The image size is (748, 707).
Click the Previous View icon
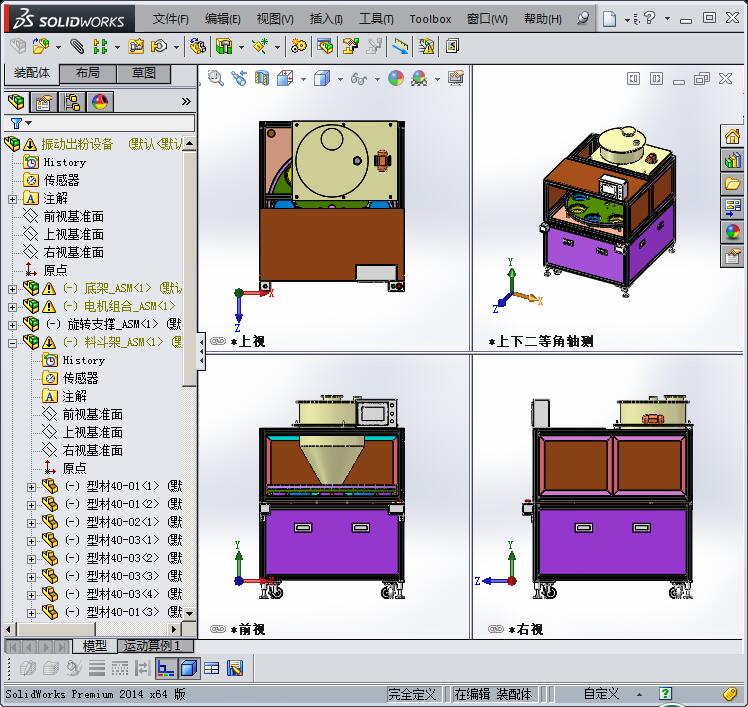[x=239, y=78]
